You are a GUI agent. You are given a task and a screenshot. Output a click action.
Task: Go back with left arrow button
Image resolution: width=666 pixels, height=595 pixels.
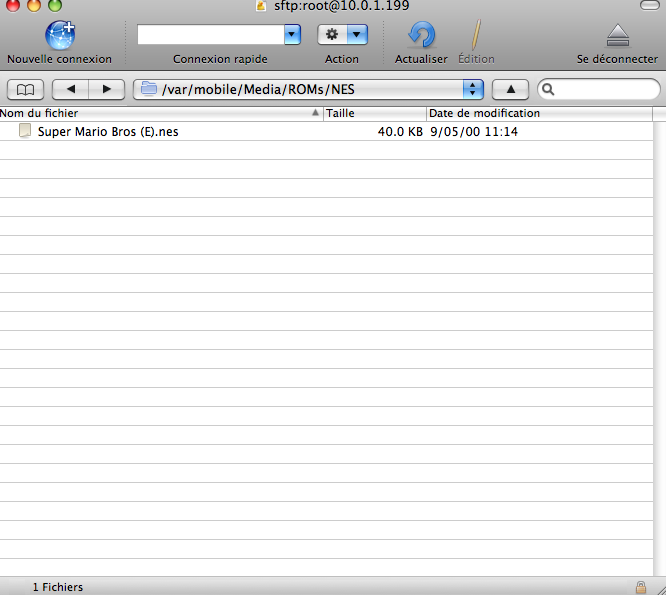(x=71, y=90)
